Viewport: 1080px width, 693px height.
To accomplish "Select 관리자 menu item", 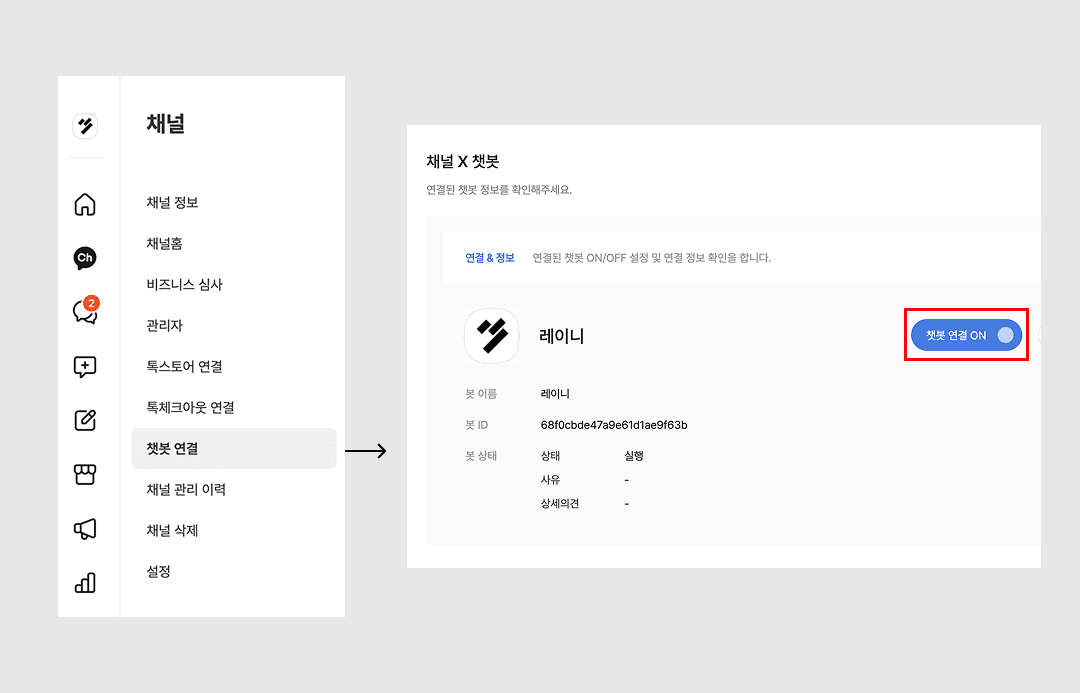I will 165,325.
